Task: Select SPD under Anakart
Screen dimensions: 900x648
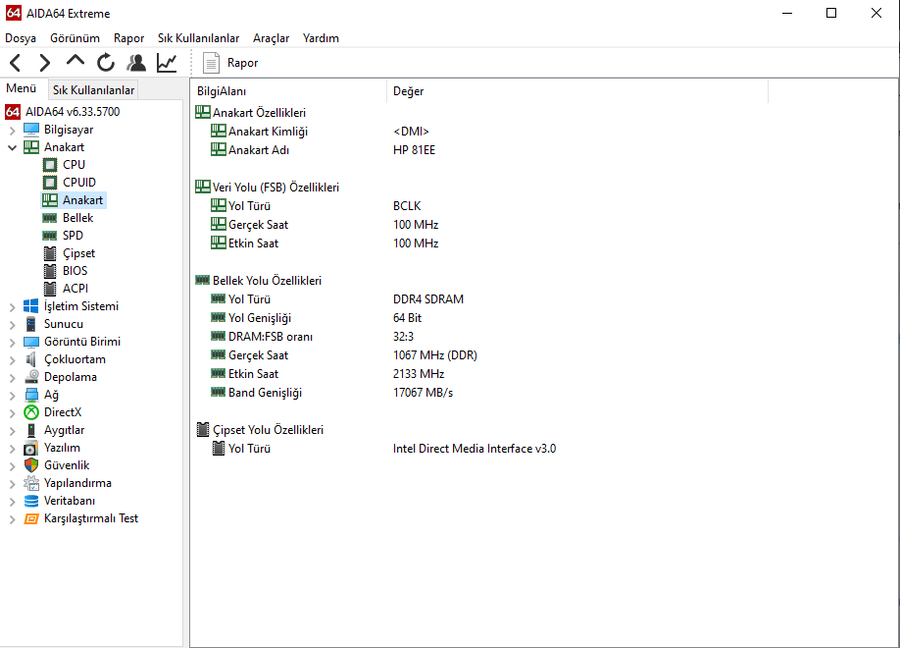Action: tap(73, 235)
